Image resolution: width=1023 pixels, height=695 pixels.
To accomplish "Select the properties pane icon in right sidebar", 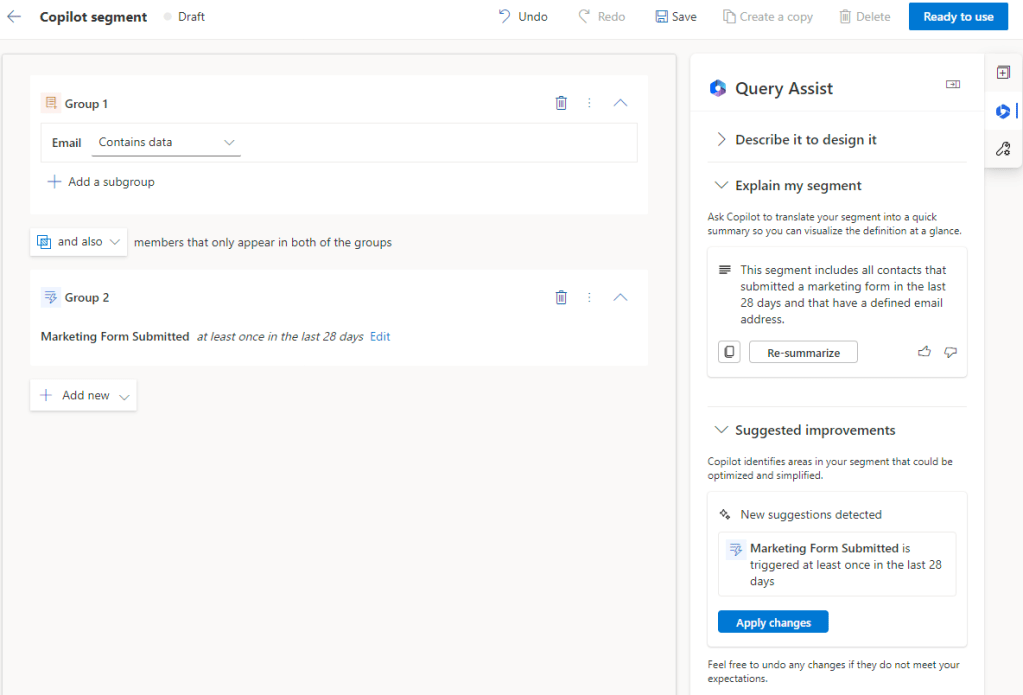I will click(x=1003, y=72).
